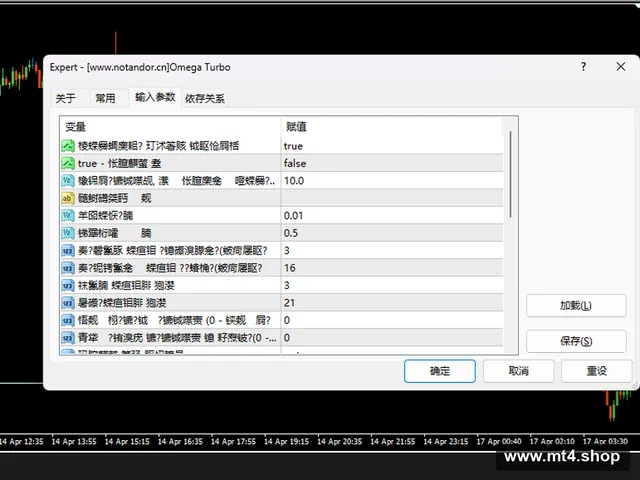This screenshot has width=640, height=480.
Task: Click the variable name starting with 'true -'
Action: click(119, 164)
